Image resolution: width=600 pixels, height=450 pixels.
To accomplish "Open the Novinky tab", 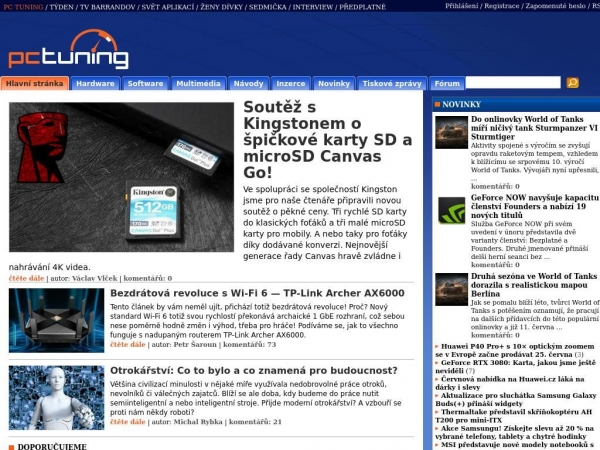I will [334, 83].
